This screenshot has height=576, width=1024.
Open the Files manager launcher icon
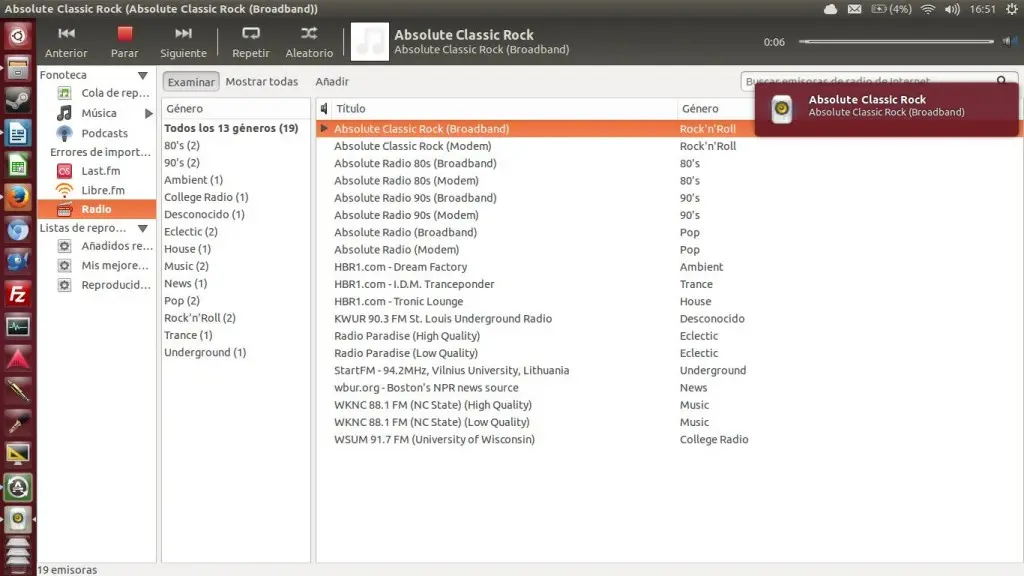[18, 68]
